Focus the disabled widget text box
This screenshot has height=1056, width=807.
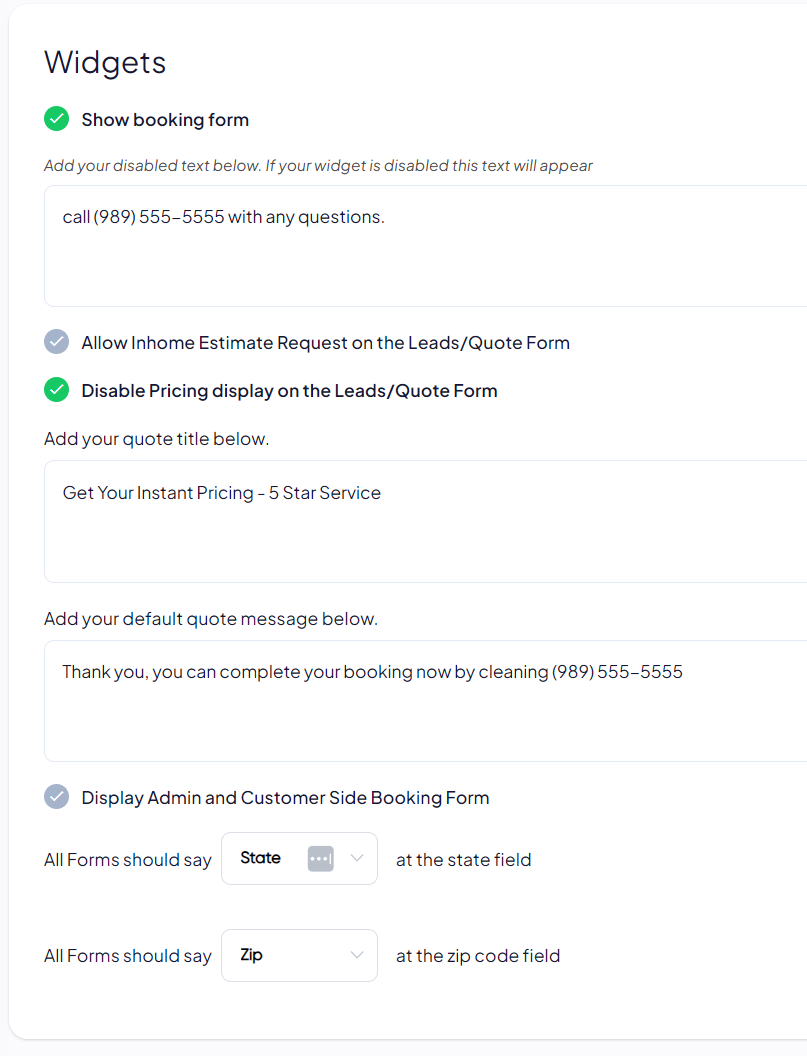pyautogui.click(x=426, y=246)
